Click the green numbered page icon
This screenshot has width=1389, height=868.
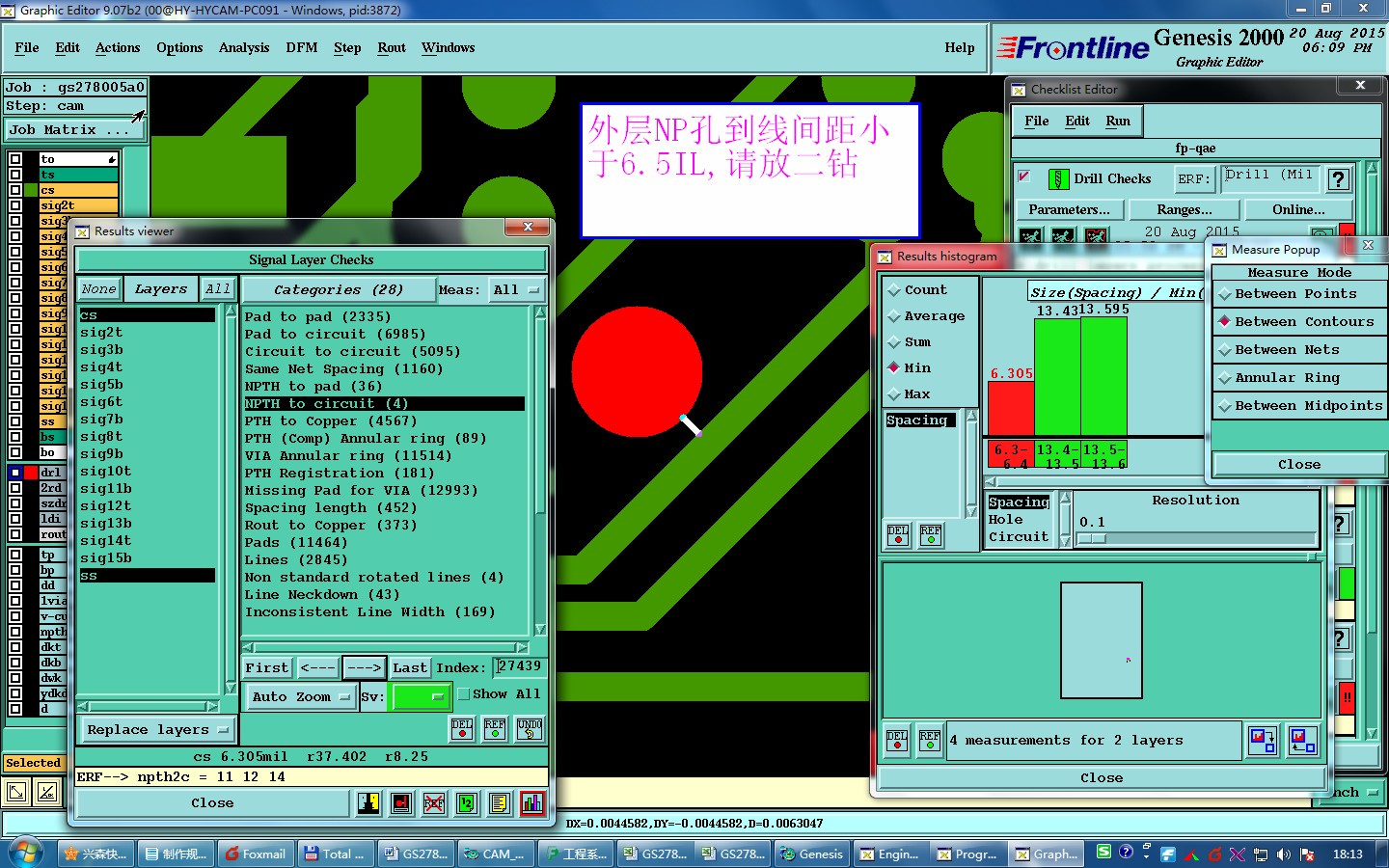click(x=467, y=802)
